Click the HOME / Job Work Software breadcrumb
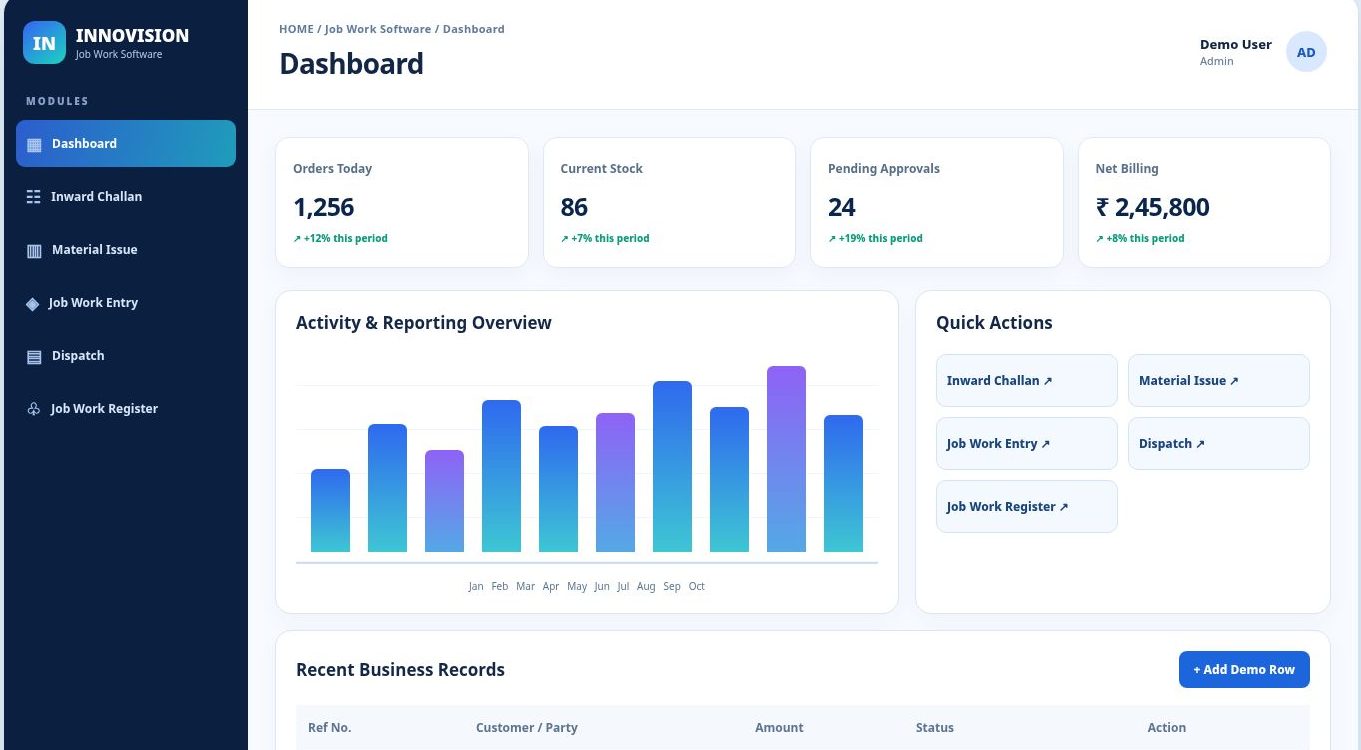Image resolution: width=1361 pixels, height=750 pixels. coord(355,29)
